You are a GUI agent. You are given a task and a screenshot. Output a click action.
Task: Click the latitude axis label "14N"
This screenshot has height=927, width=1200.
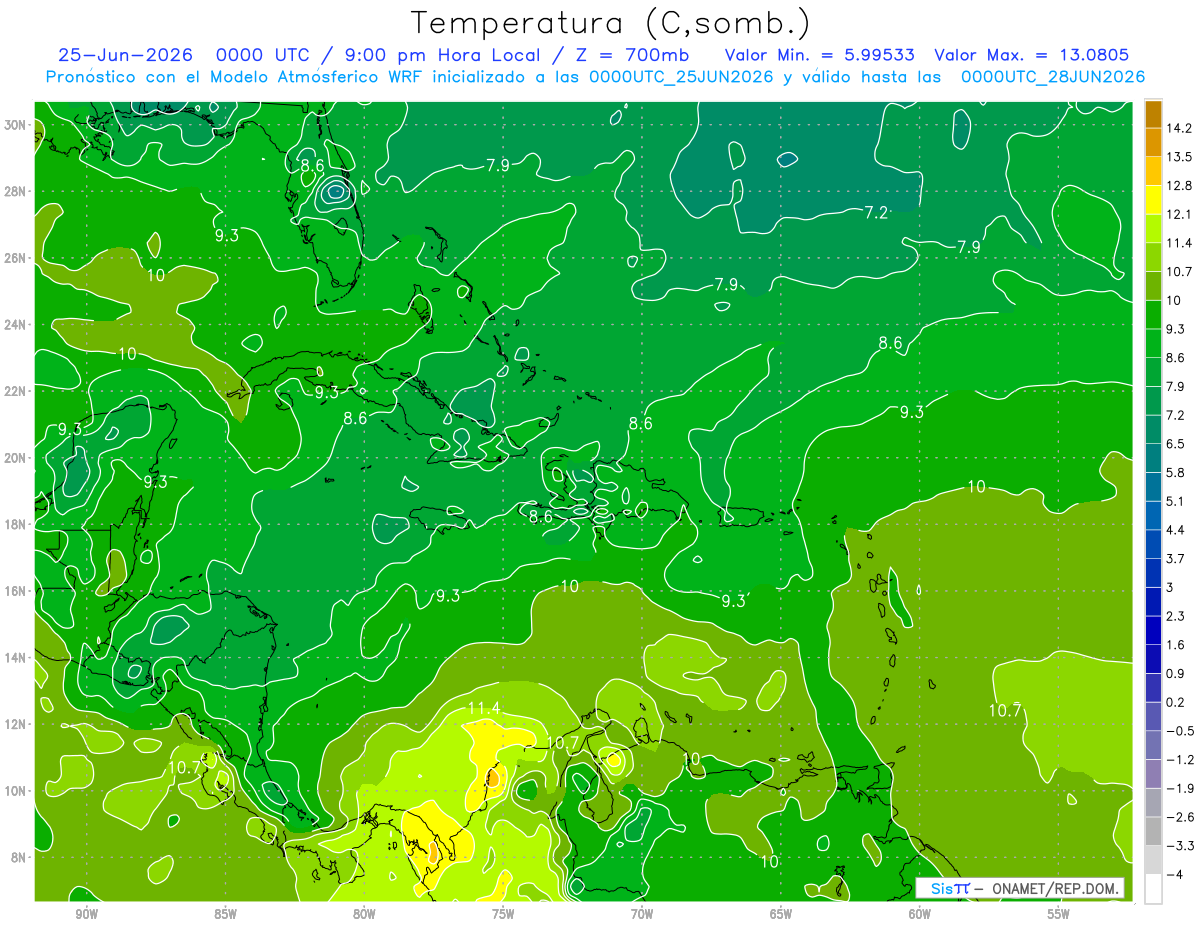pos(15,657)
